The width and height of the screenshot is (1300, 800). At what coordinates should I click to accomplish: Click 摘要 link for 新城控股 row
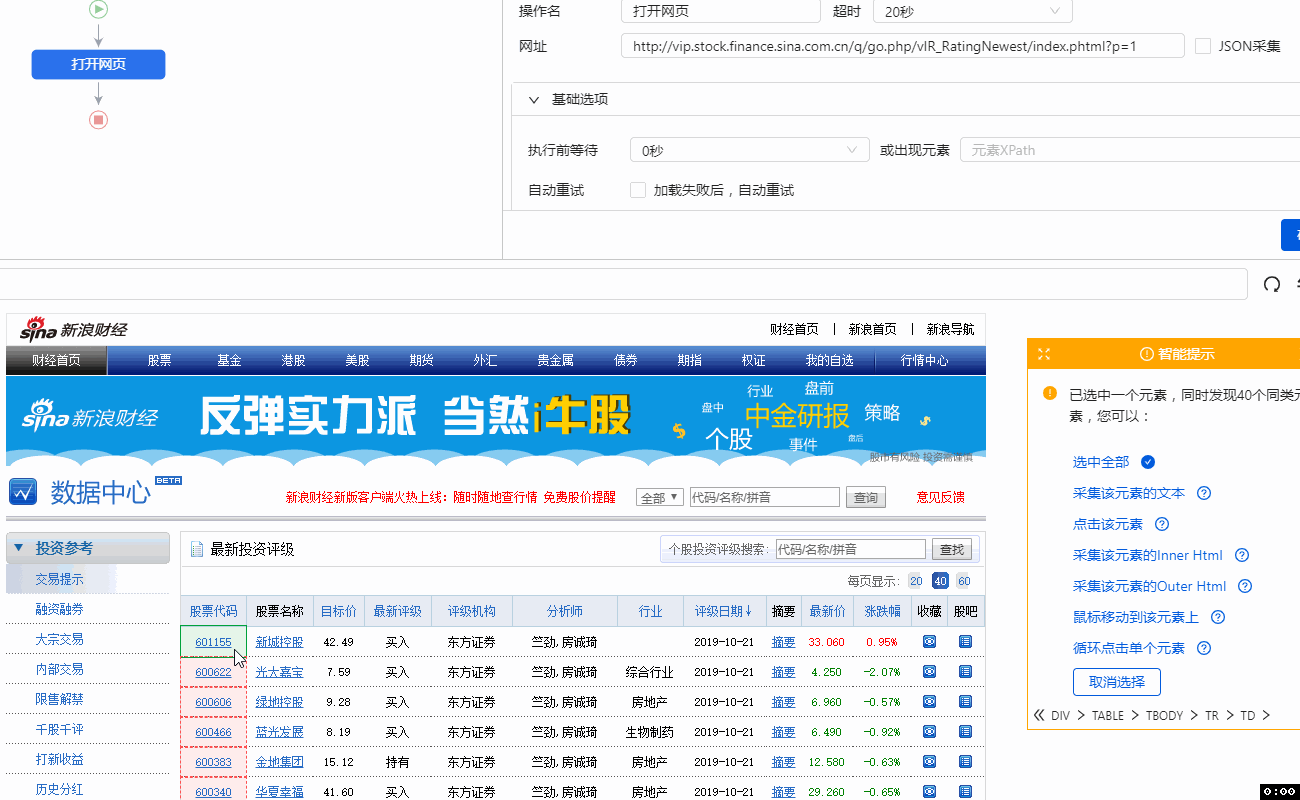tap(783, 642)
